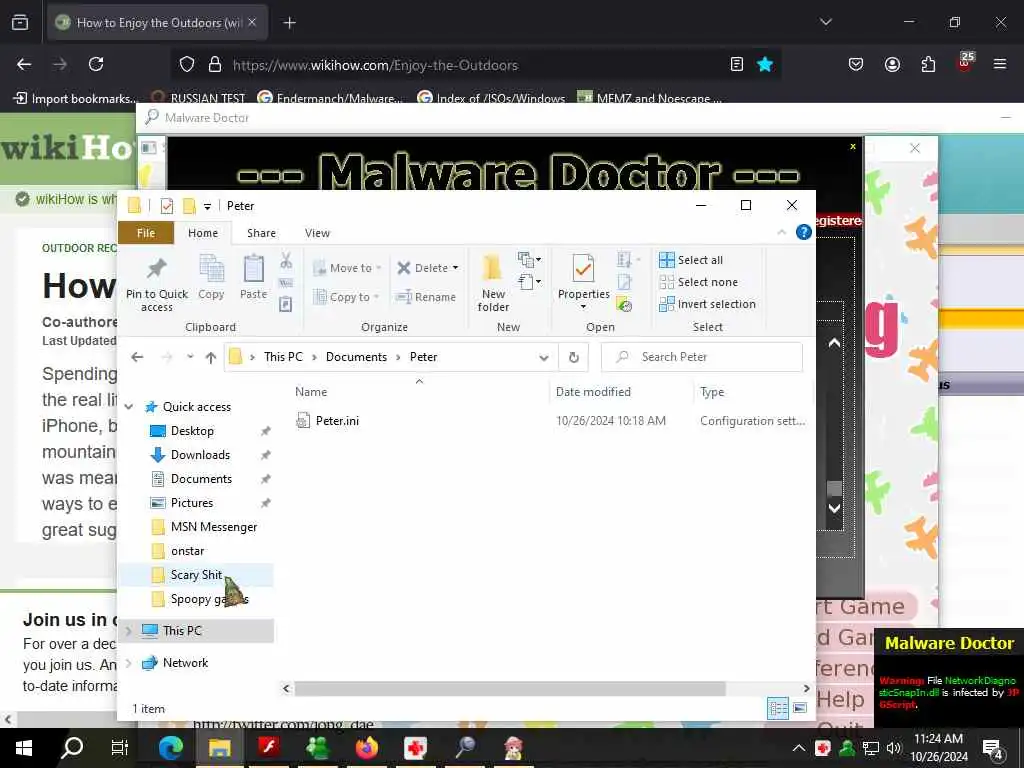Open a new Firefox tab
The width and height of the screenshot is (1024, 768).
pos(289,23)
